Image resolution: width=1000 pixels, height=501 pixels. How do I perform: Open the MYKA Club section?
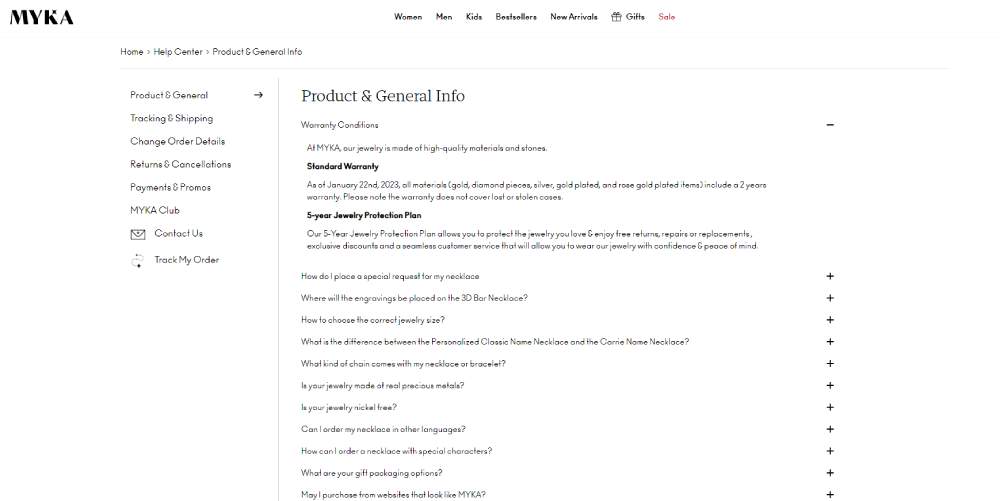[x=155, y=210]
